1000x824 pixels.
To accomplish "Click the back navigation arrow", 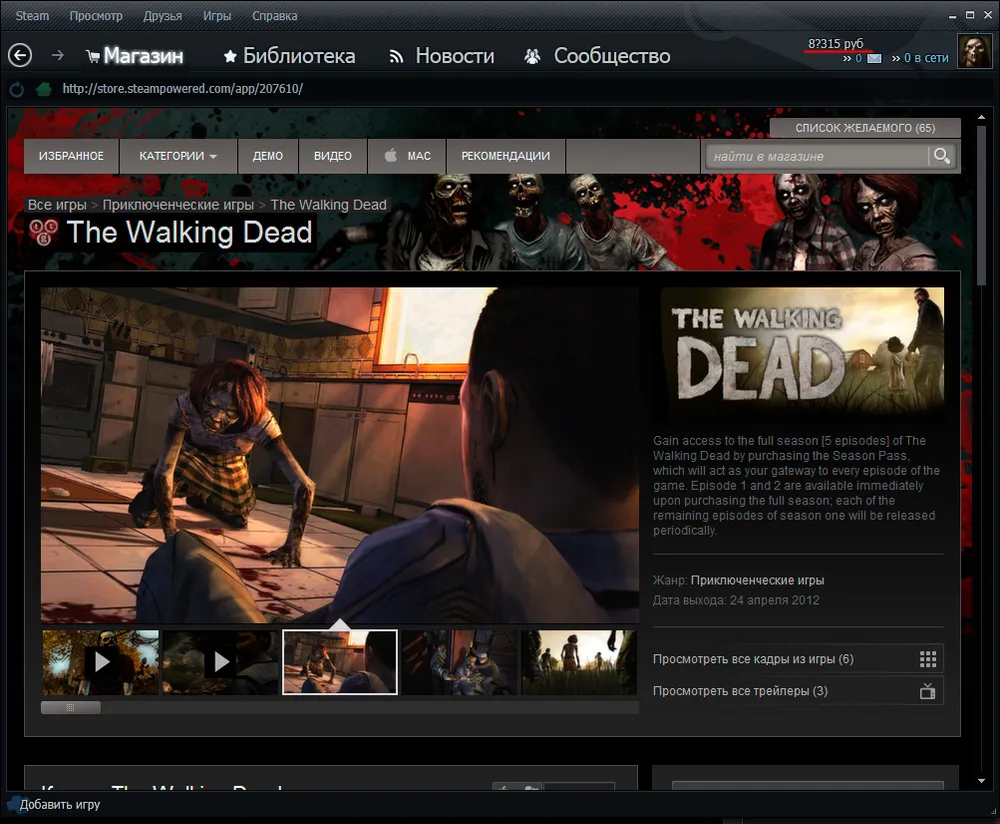I will click(x=19, y=56).
